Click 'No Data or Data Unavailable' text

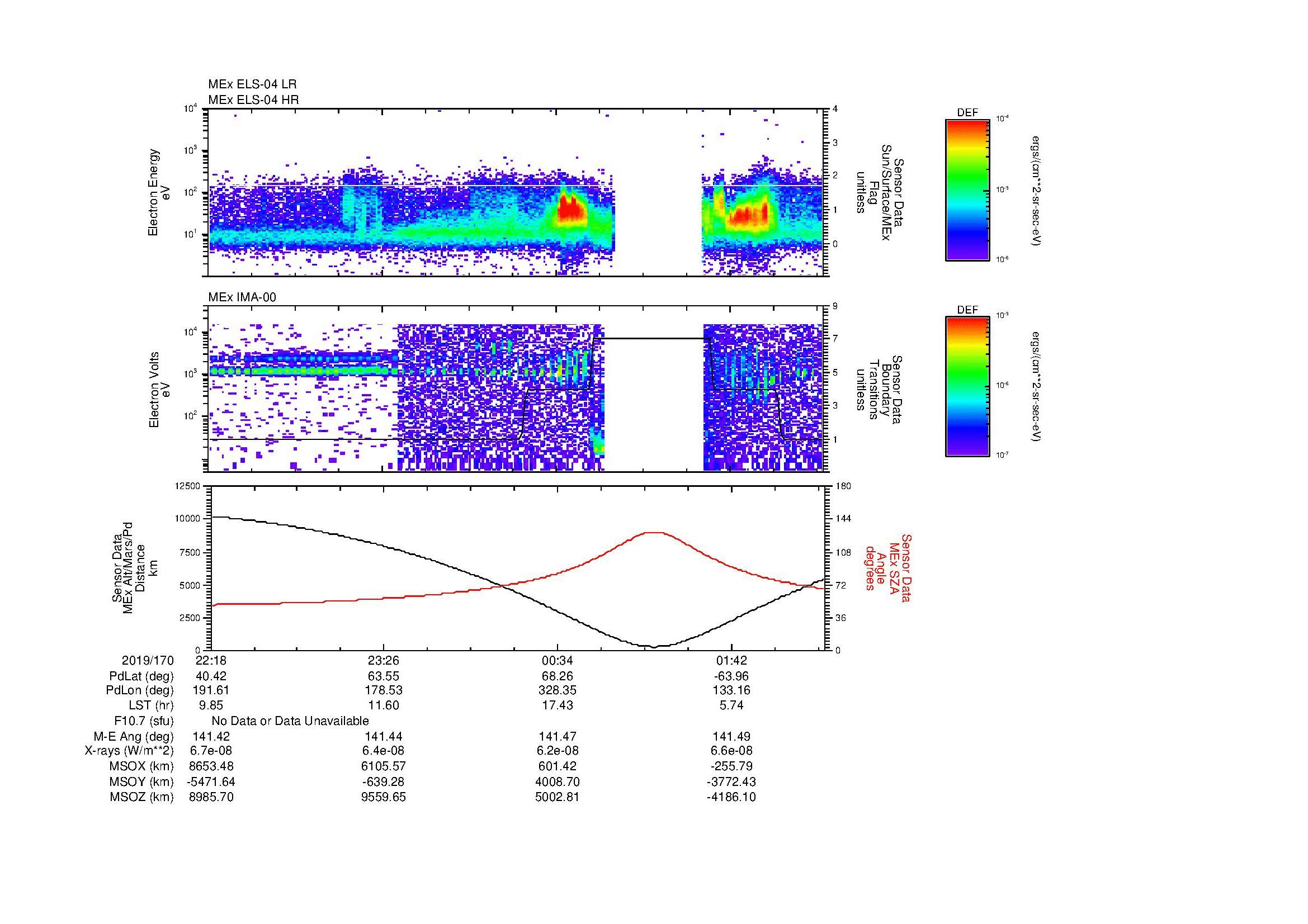[290, 721]
